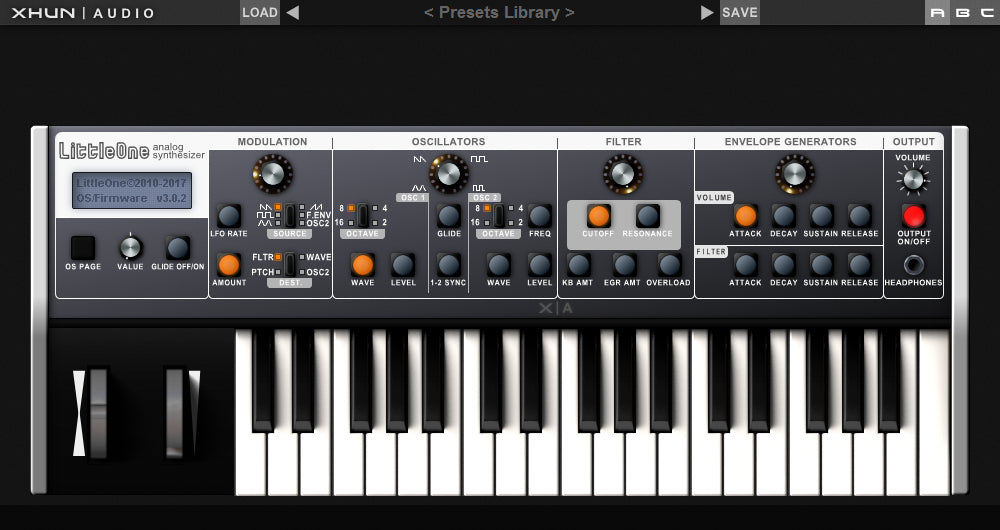Select the filter OVERLOAD button

click(669, 264)
